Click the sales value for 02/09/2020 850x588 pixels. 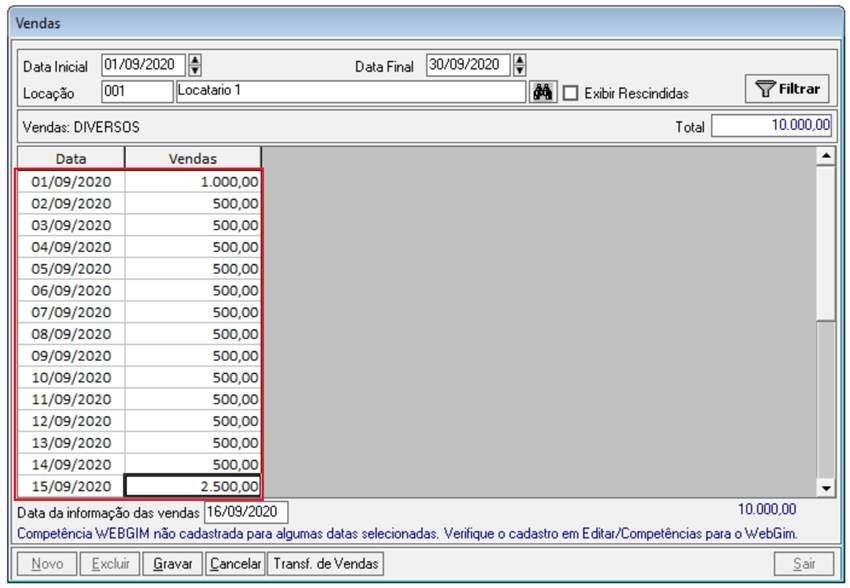click(x=193, y=203)
